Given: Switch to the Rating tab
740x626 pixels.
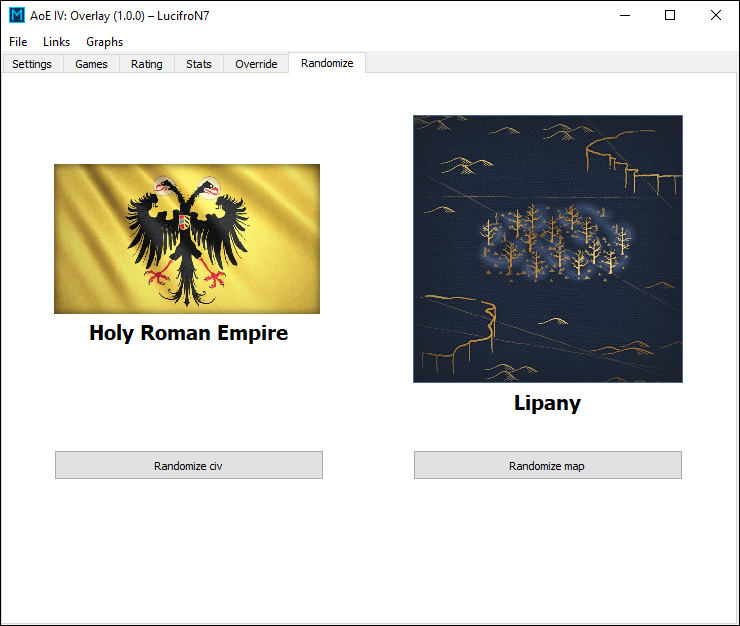Looking at the screenshot, I should tap(147, 64).
